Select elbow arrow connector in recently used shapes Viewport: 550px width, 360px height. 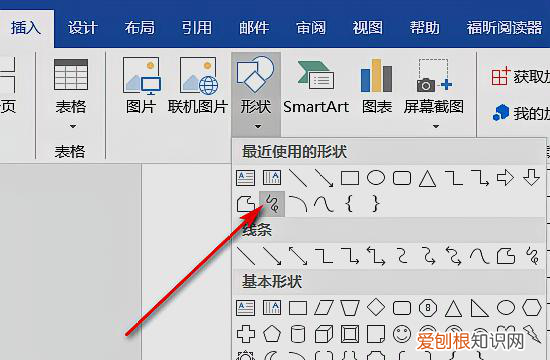[480, 178]
